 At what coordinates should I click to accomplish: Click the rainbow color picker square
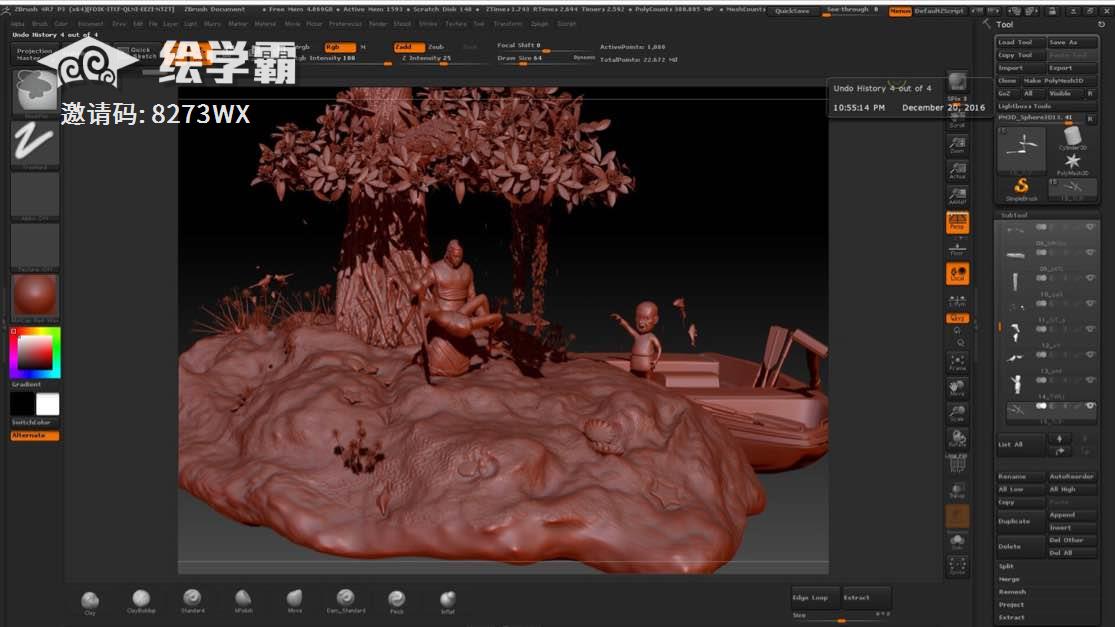(x=35, y=353)
